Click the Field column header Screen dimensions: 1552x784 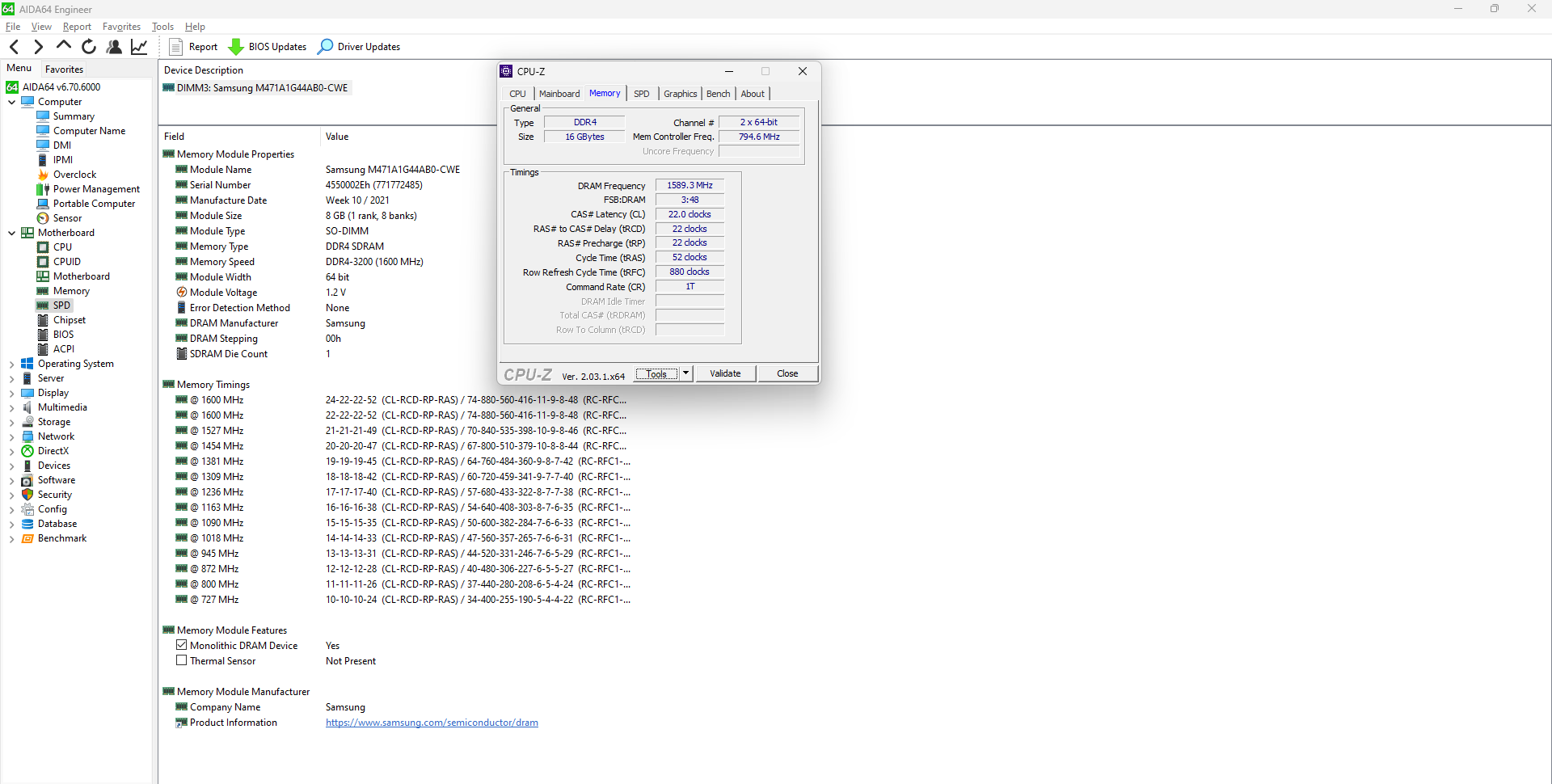(239, 137)
